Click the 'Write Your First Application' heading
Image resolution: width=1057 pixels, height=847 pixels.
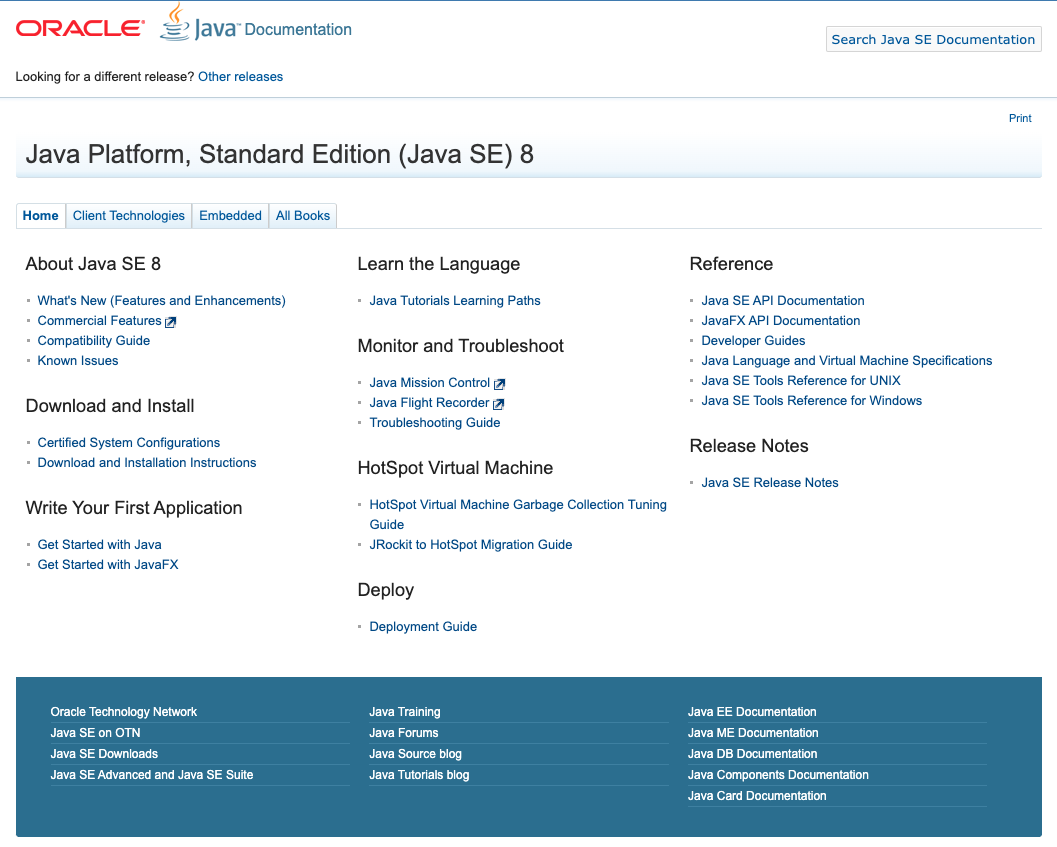tap(134, 508)
